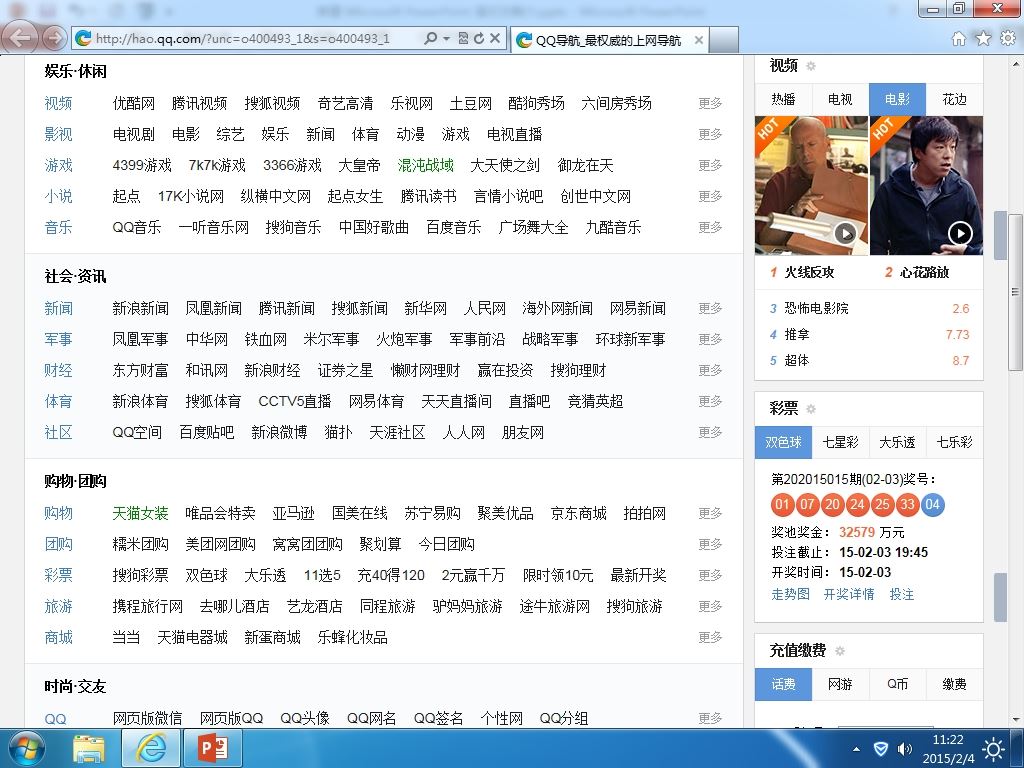
Task: Switch to 花边 video tab
Action: pos(954,99)
